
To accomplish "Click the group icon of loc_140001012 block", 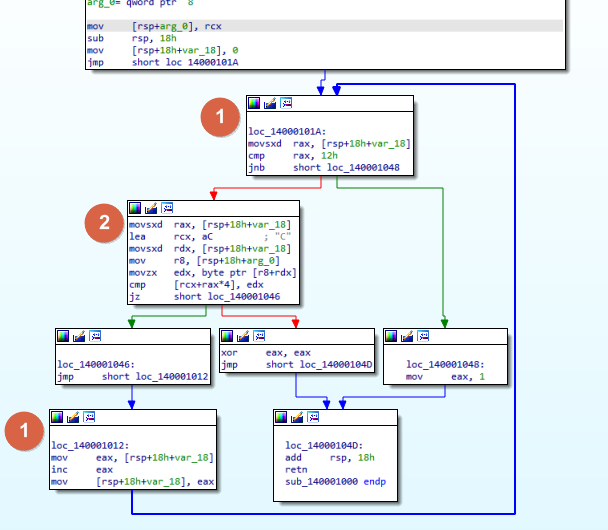I will coord(89,417).
